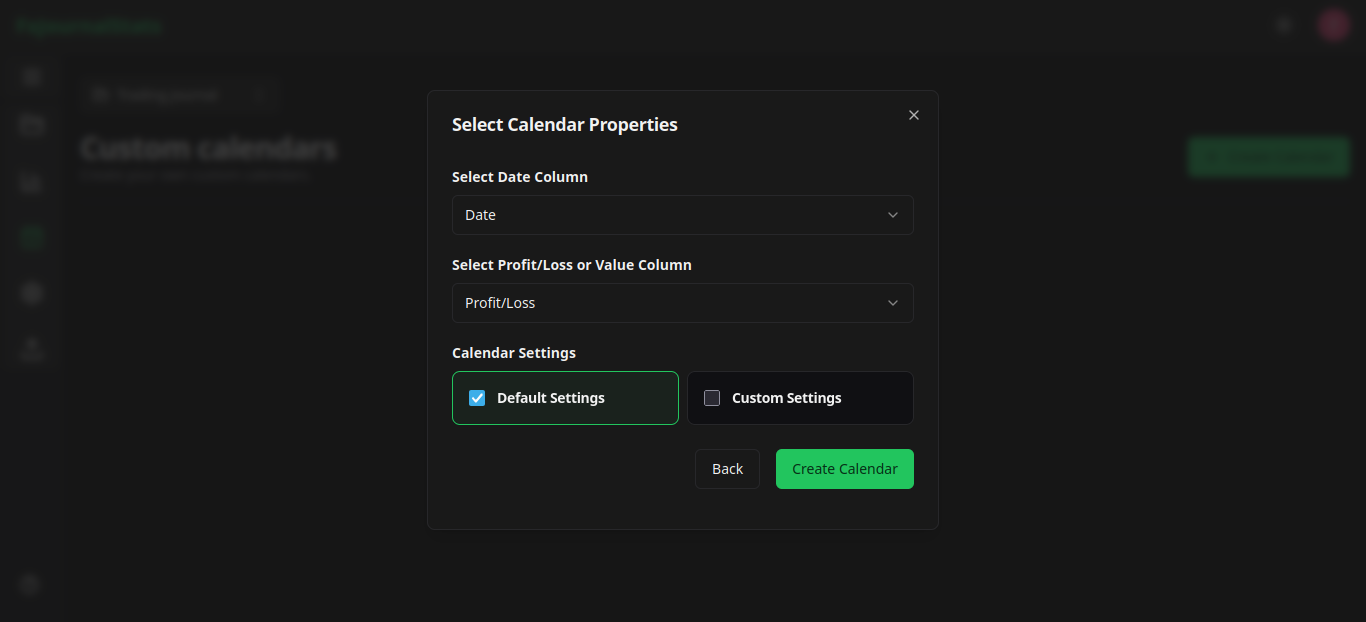The width and height of the screenshot is (1366, 622).
Task: Click the settings icon at the sidebar bottom
Action: coord(30,583)
